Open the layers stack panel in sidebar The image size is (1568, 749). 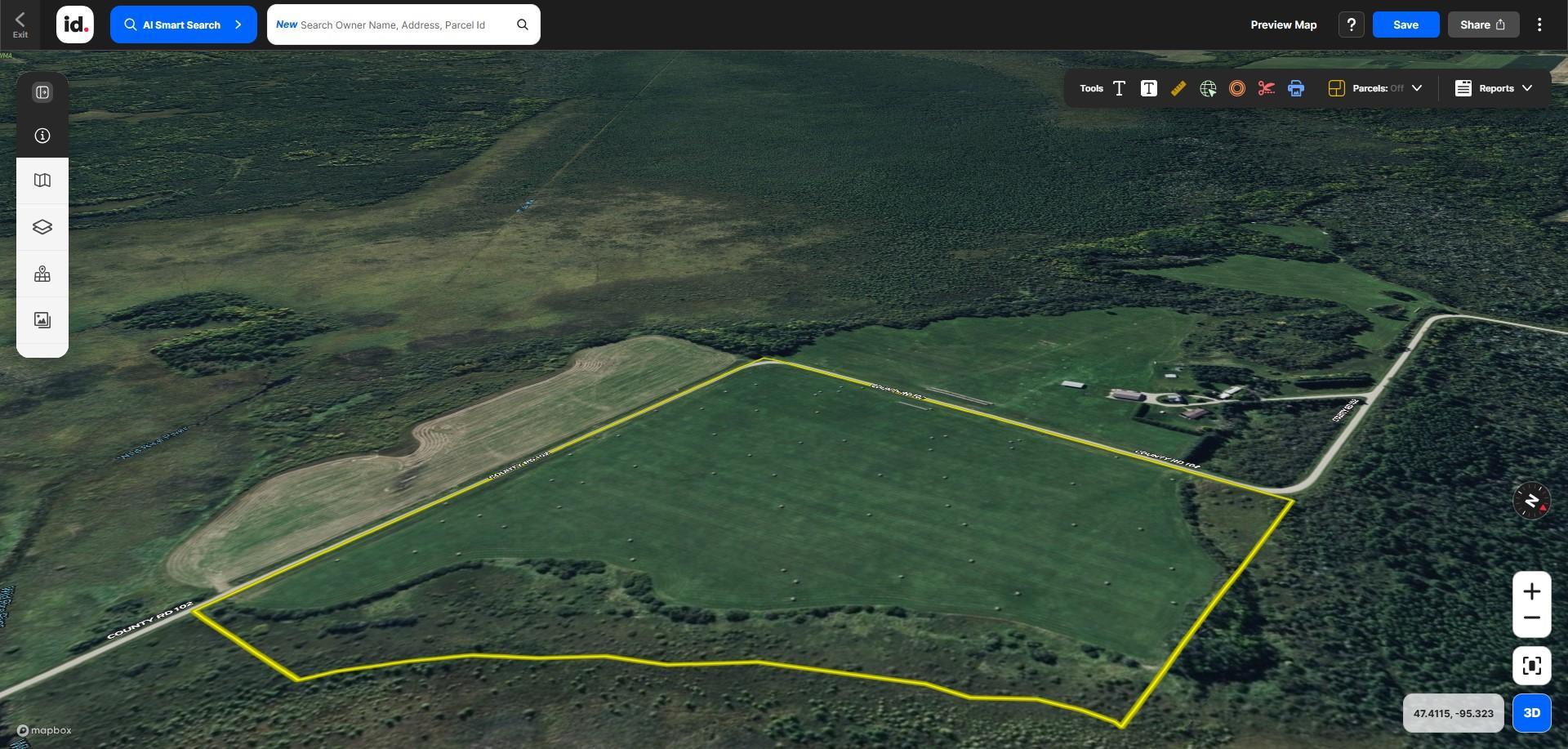click(x=42, y=227)
